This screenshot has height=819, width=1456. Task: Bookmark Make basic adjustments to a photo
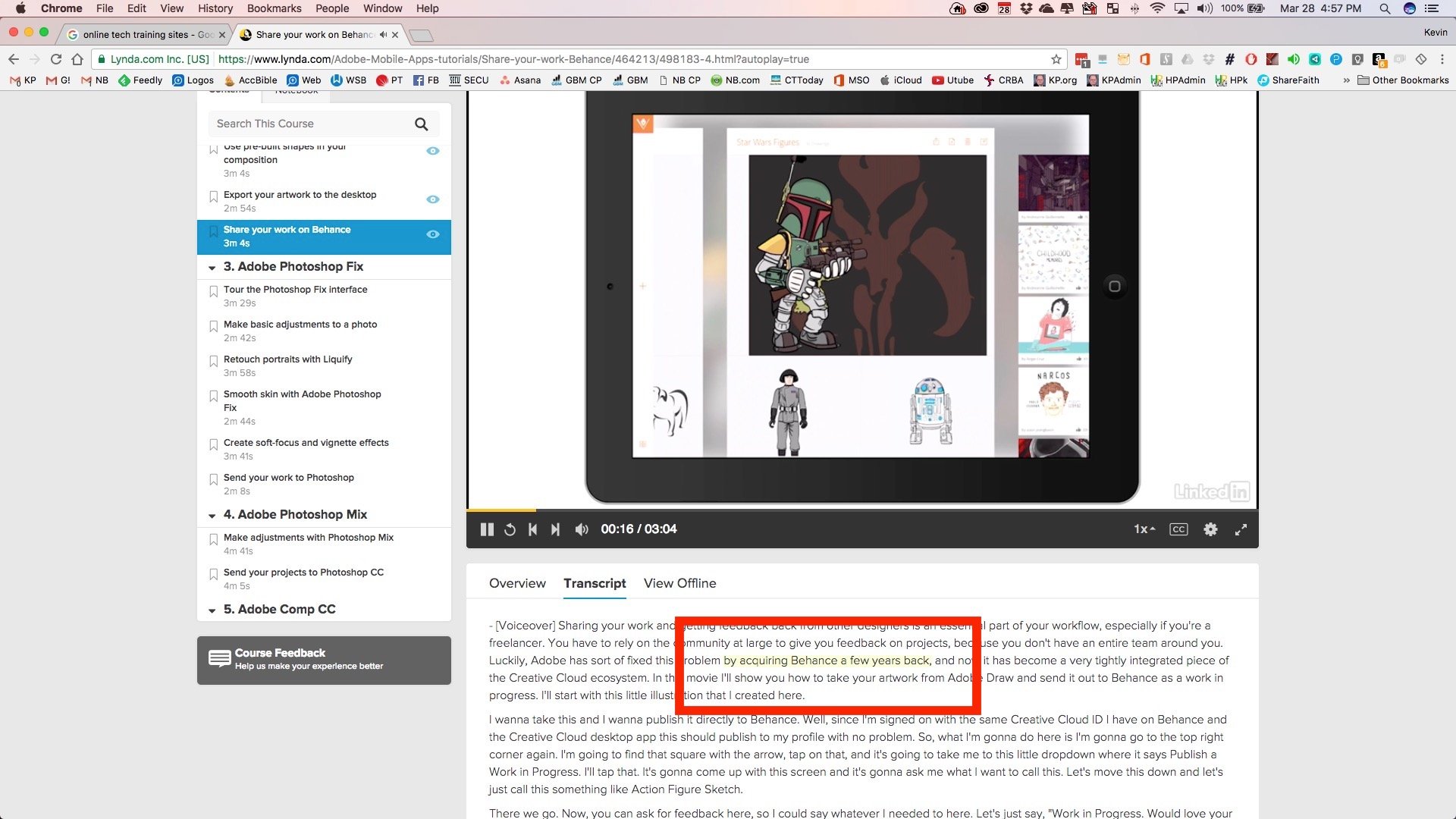click(214, 326)
